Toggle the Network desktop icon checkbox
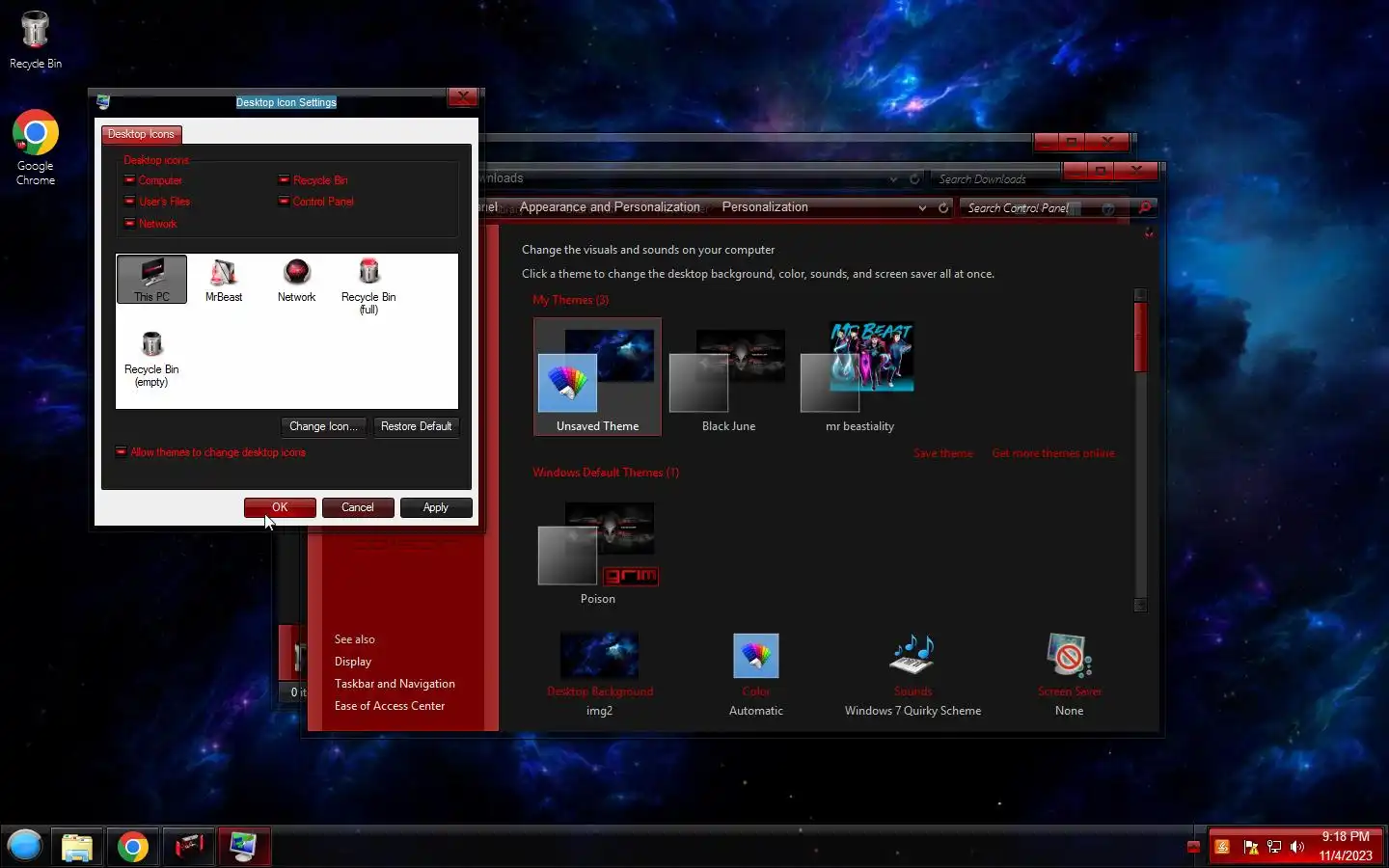 (129, 224)
